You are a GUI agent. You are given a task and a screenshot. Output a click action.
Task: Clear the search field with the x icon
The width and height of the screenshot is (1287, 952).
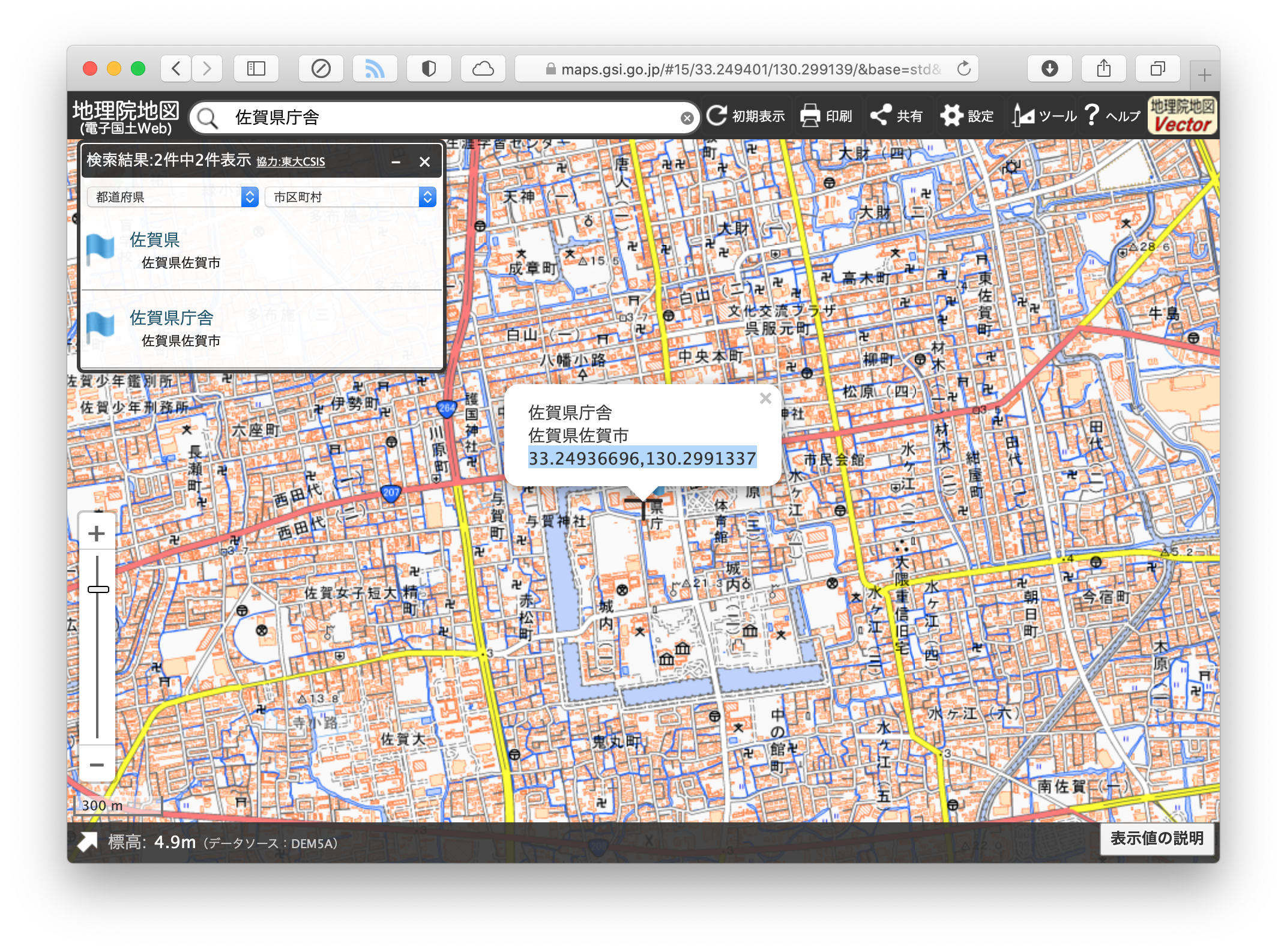687,118
